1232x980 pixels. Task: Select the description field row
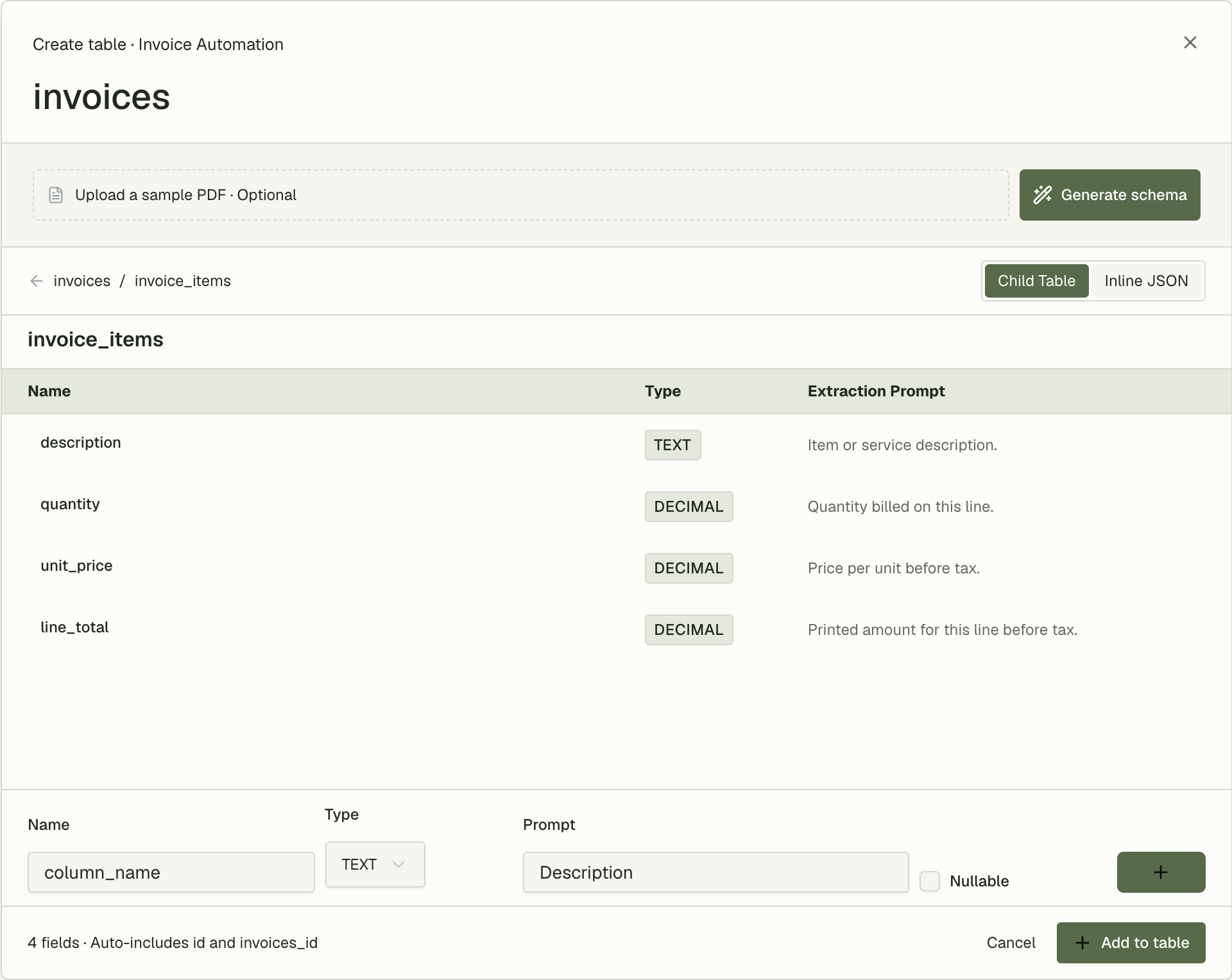pyautogui.click(x=616, y=445)
